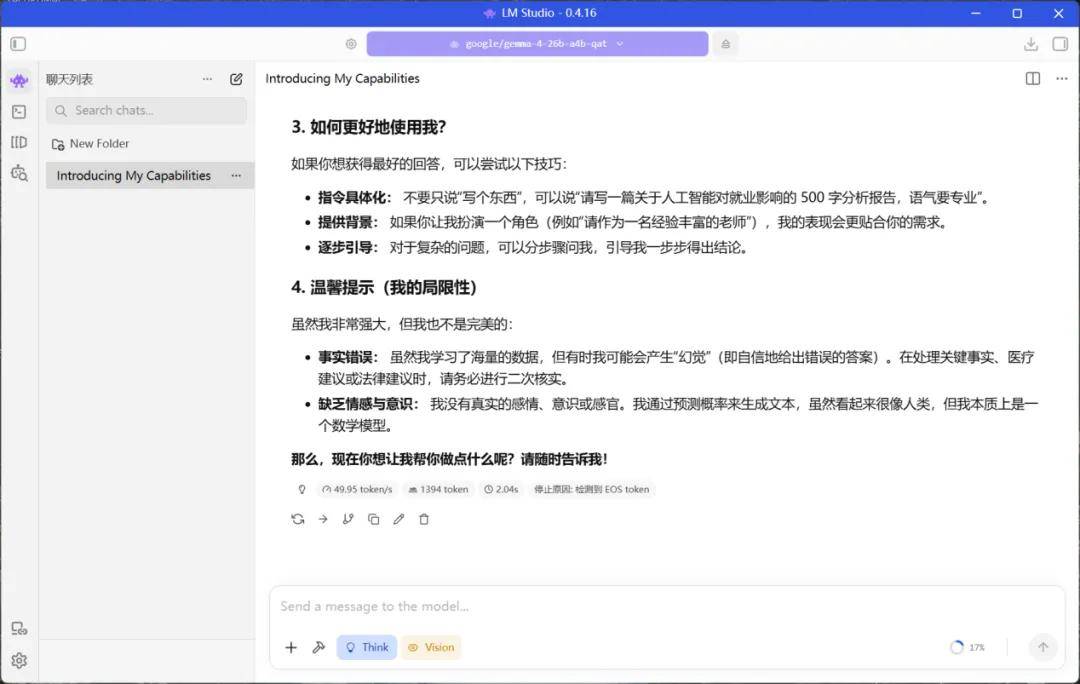Click the 提供背景 bullet text
The height and width of the screenshot is (684, 1080).
point(633,222)
